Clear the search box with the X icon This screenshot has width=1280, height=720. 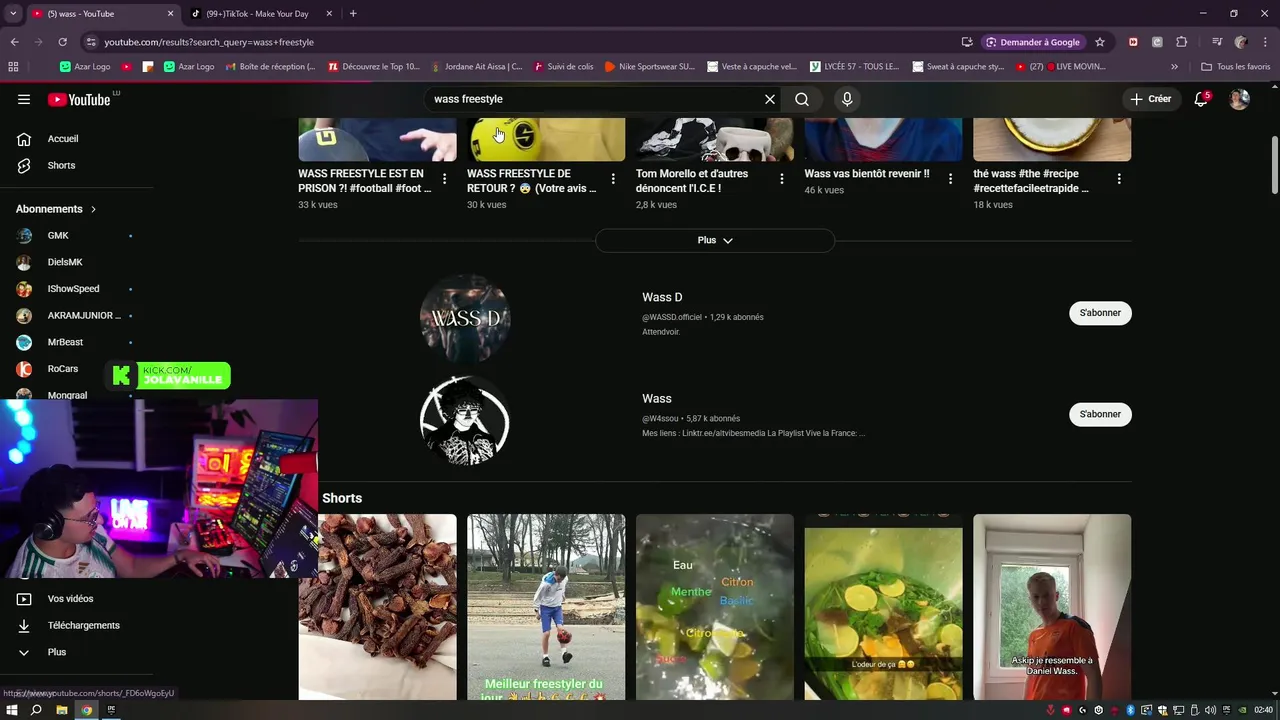pyautogui.click(x=770, y=99)
